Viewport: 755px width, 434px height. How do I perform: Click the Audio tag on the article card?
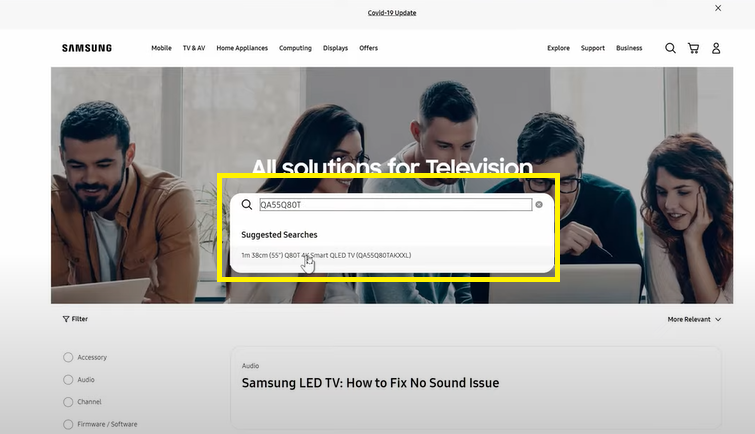coord(250,366)
